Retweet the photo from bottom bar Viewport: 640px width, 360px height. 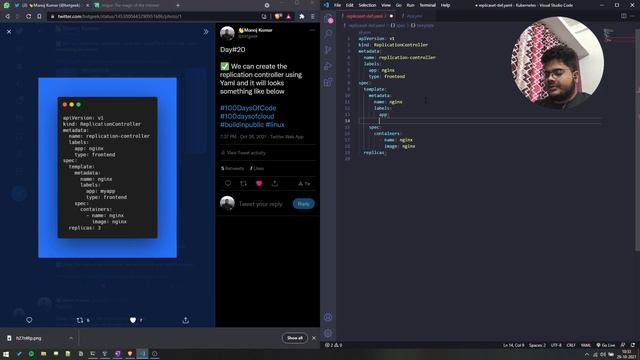tap(80, 320)
